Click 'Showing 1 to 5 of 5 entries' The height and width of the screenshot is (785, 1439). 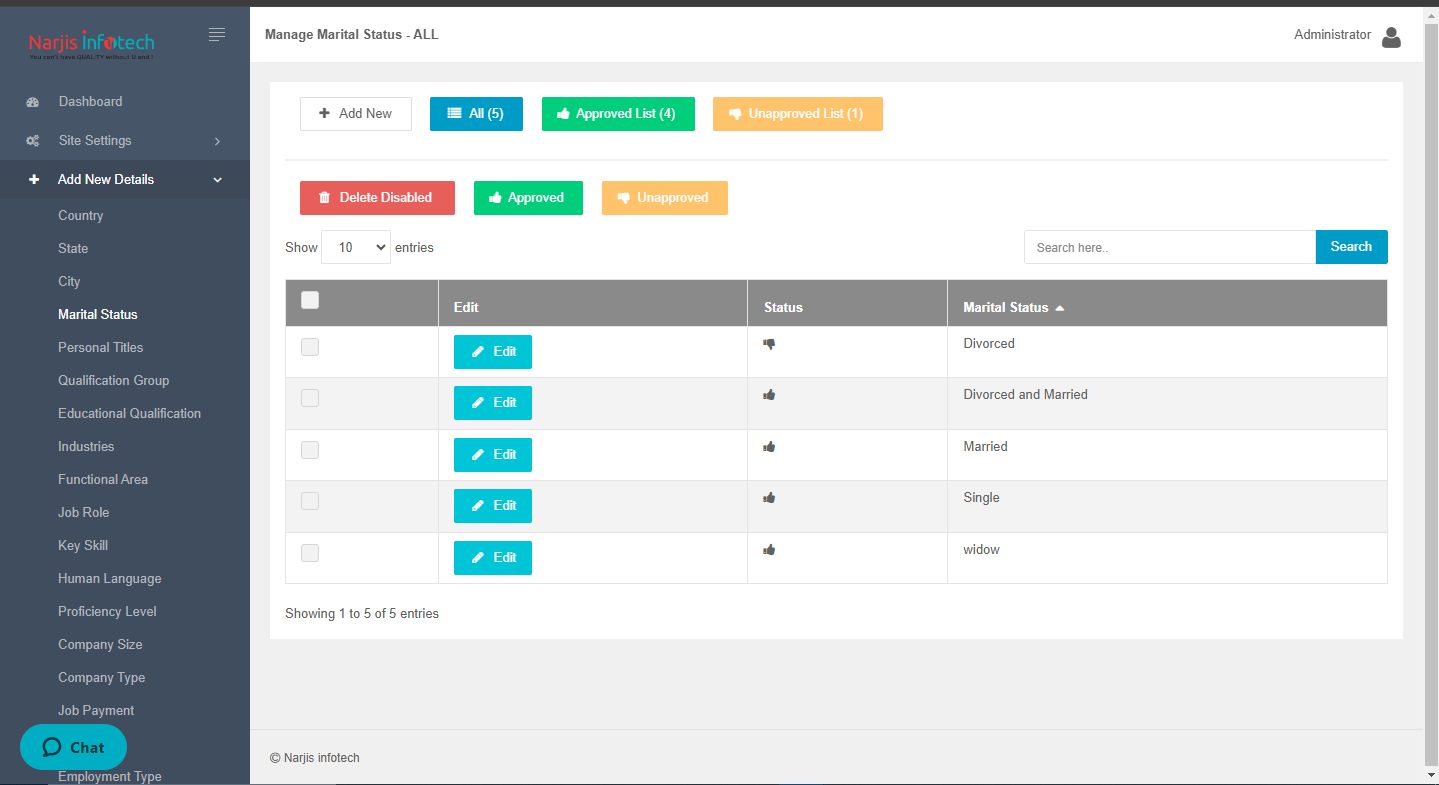click(x=362, y=614)
